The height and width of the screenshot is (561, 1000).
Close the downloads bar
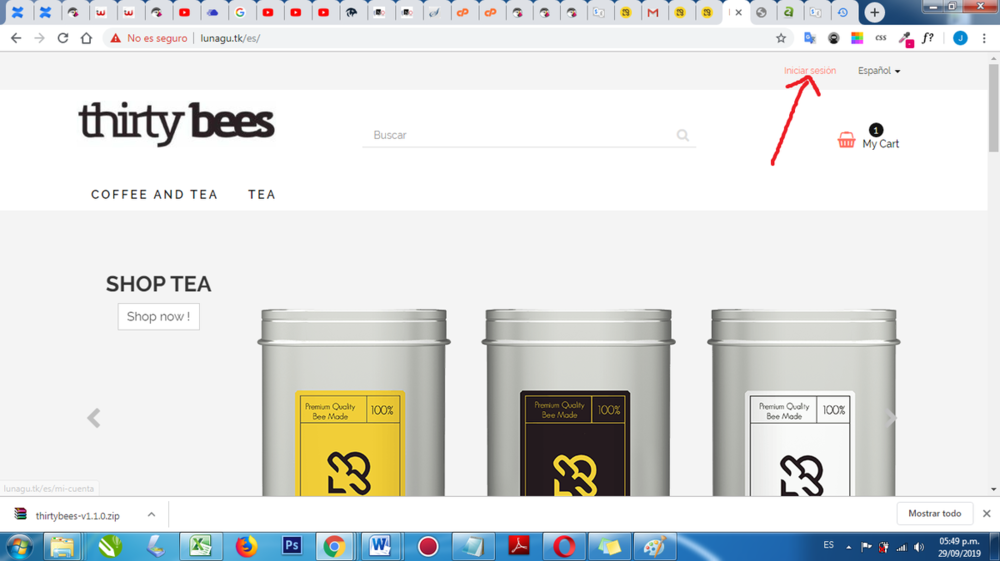[986, 514]
